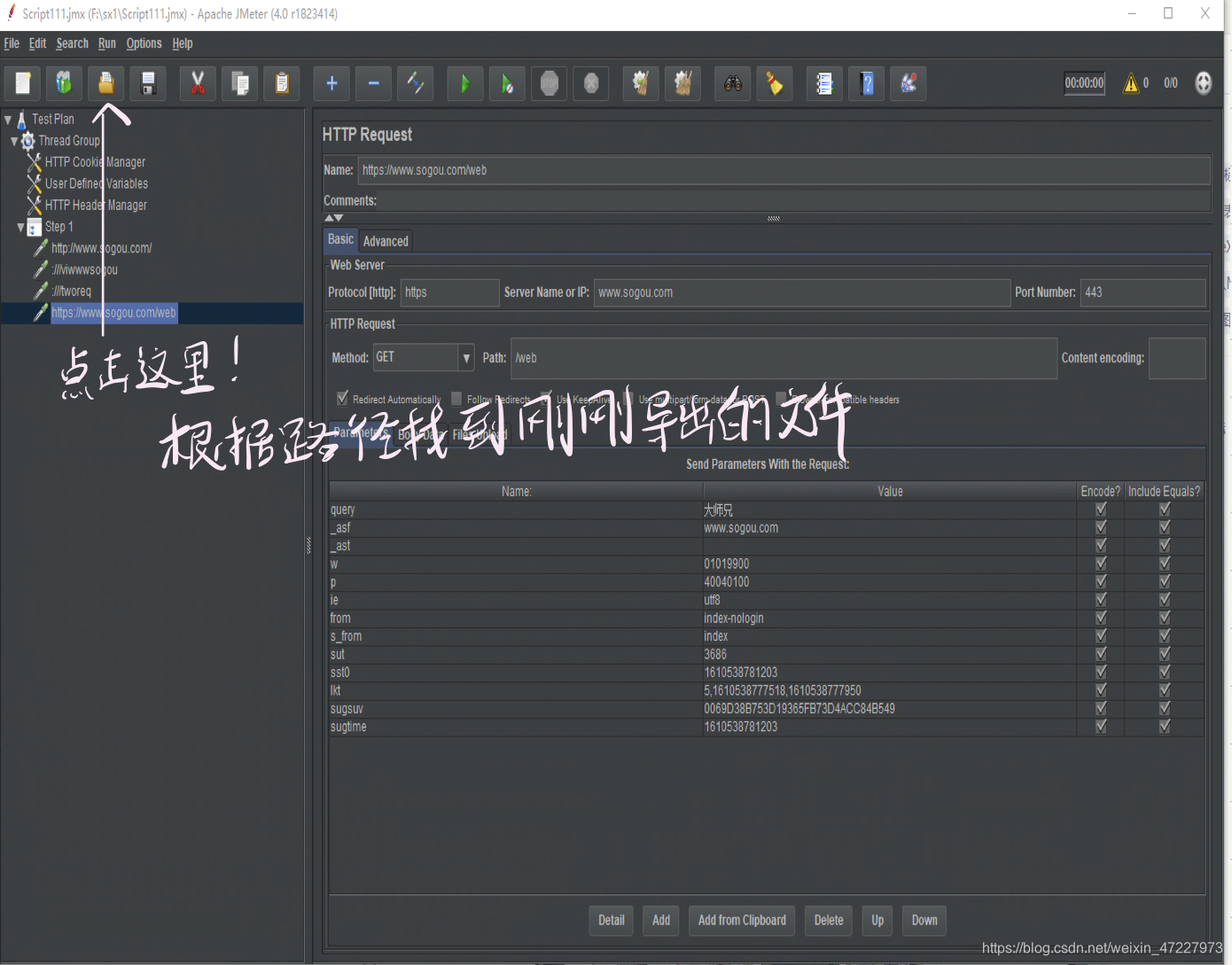Toggle Encode checkbox for _asf row

click(x=1101, y=527)
